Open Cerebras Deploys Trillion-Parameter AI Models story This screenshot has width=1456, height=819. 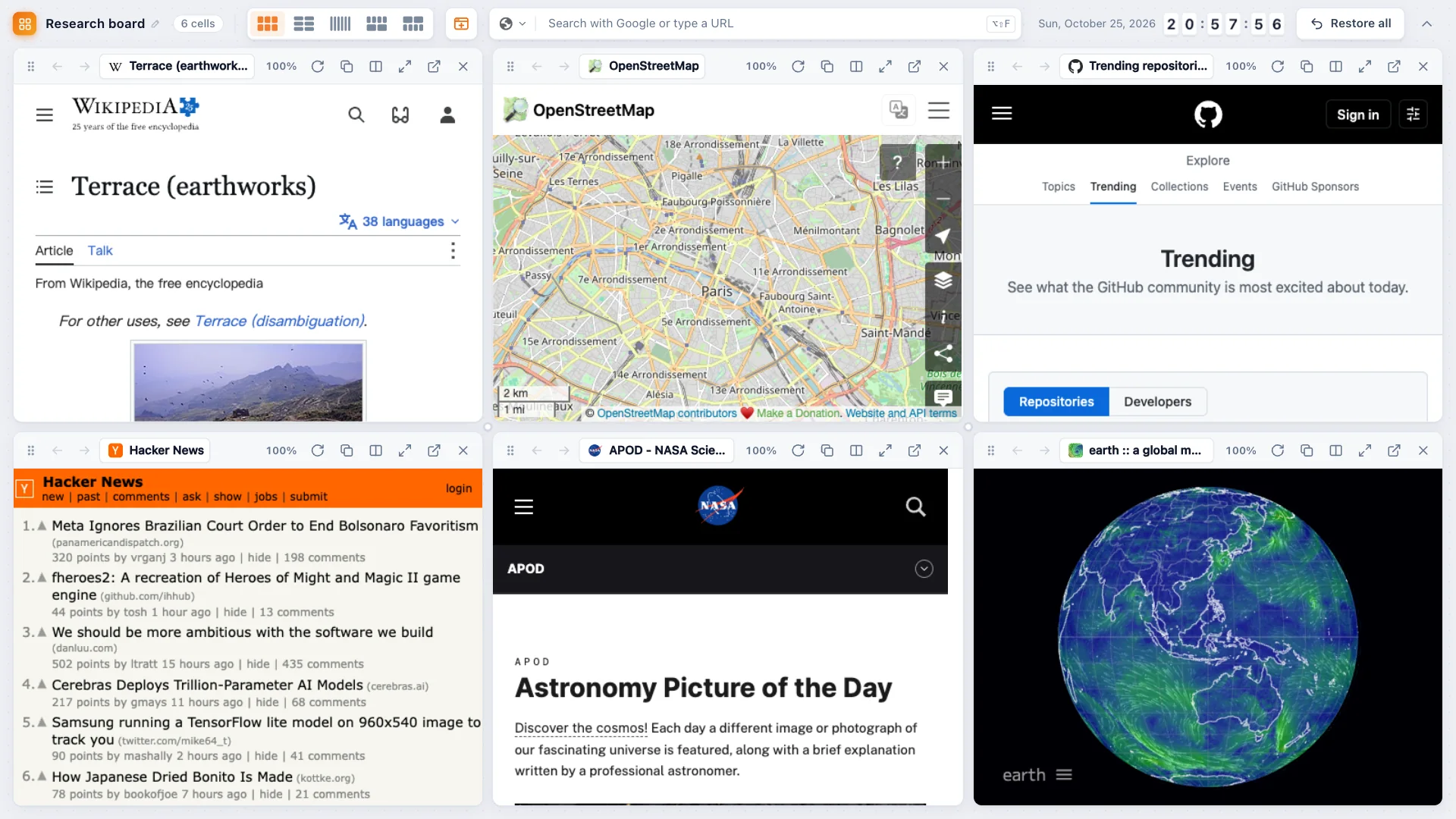208,685
